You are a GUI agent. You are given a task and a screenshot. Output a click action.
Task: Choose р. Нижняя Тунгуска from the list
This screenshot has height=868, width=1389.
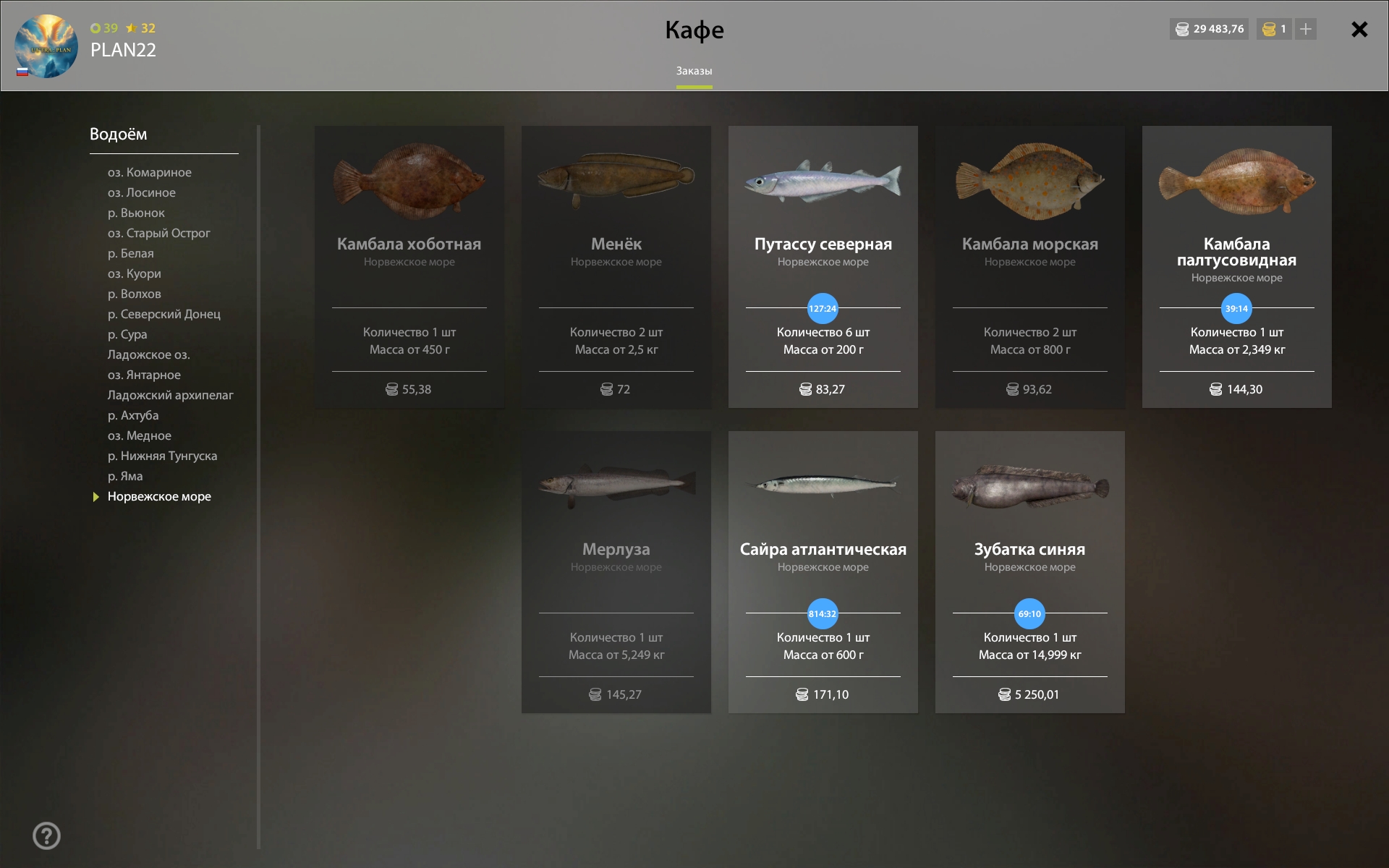pos(163,456)
